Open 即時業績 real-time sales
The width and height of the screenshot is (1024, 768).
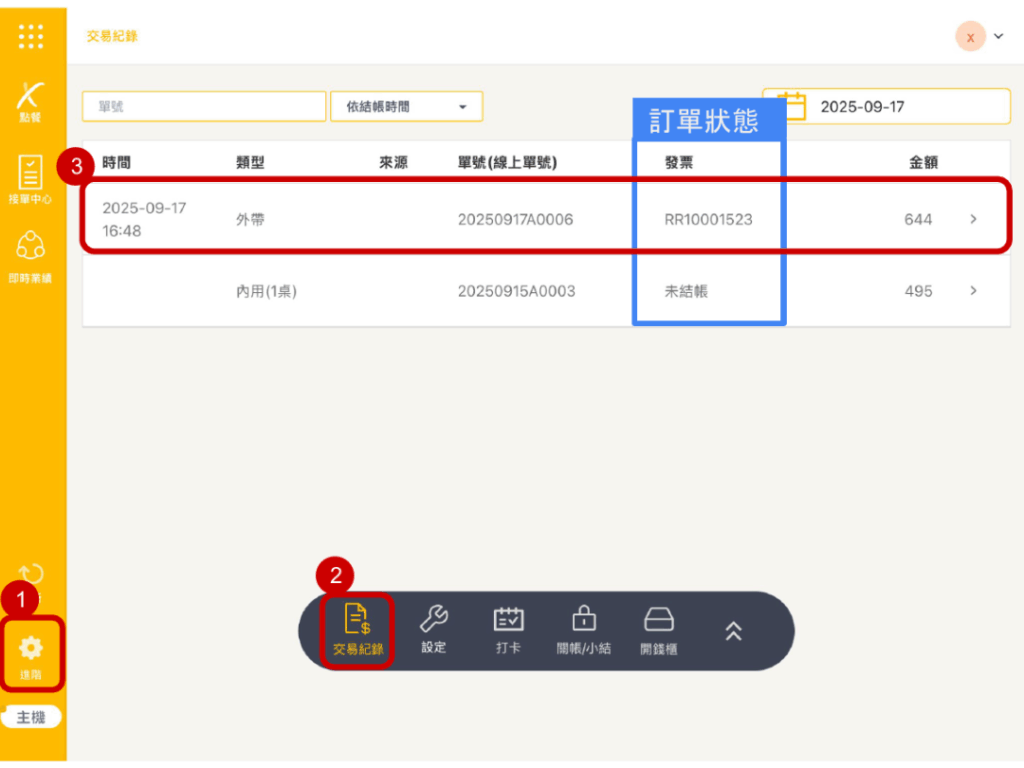31,255
